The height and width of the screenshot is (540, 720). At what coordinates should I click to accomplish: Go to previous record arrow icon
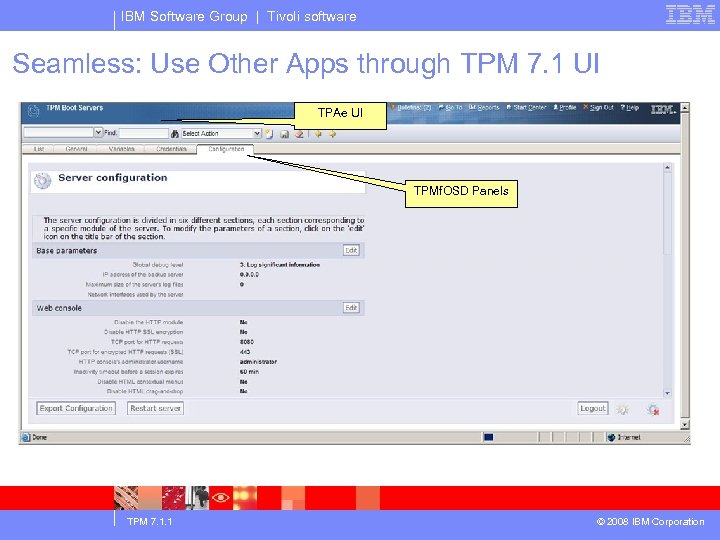click(318, 134)
